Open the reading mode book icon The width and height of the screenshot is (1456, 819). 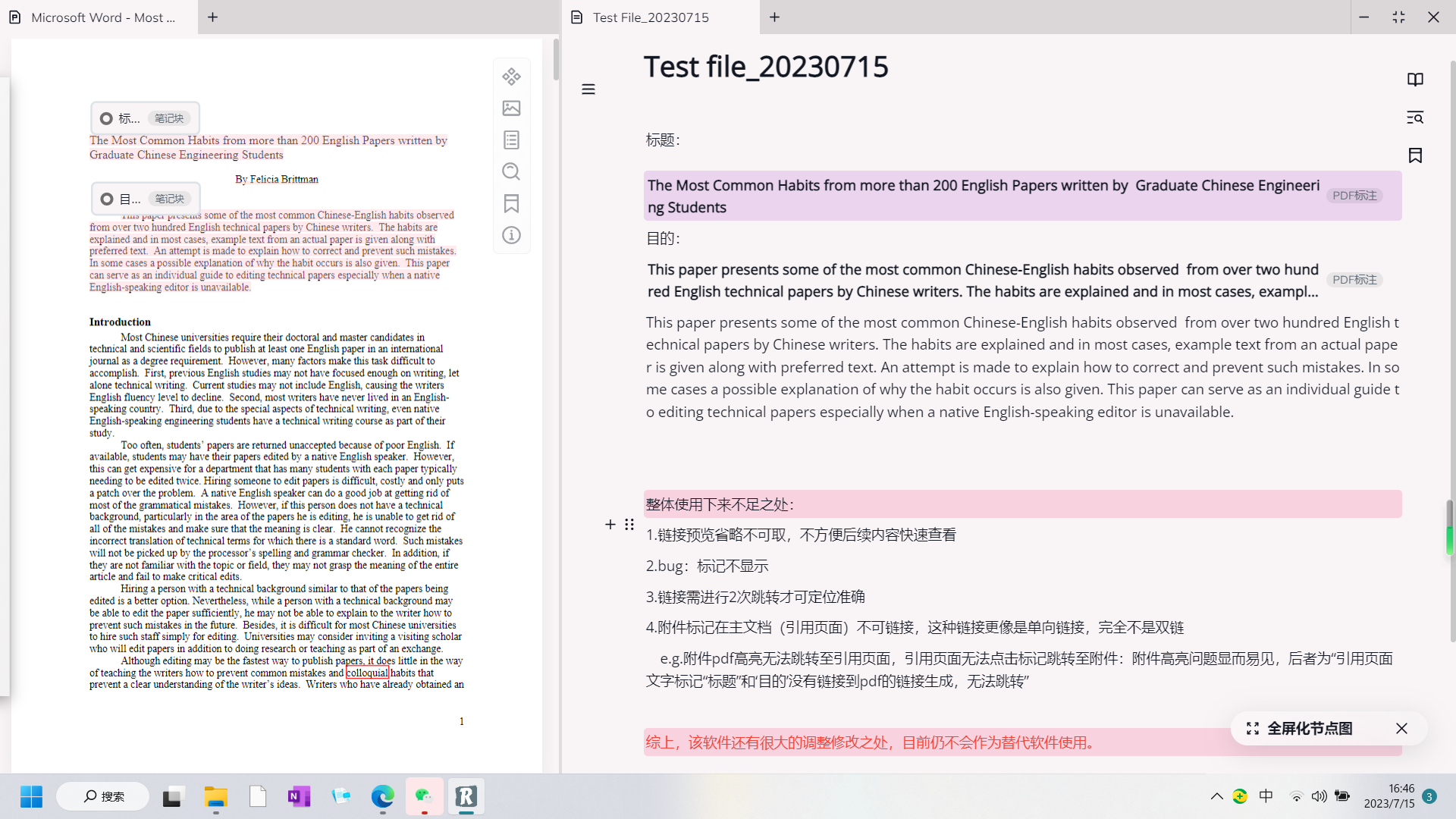pos(1415,80)
